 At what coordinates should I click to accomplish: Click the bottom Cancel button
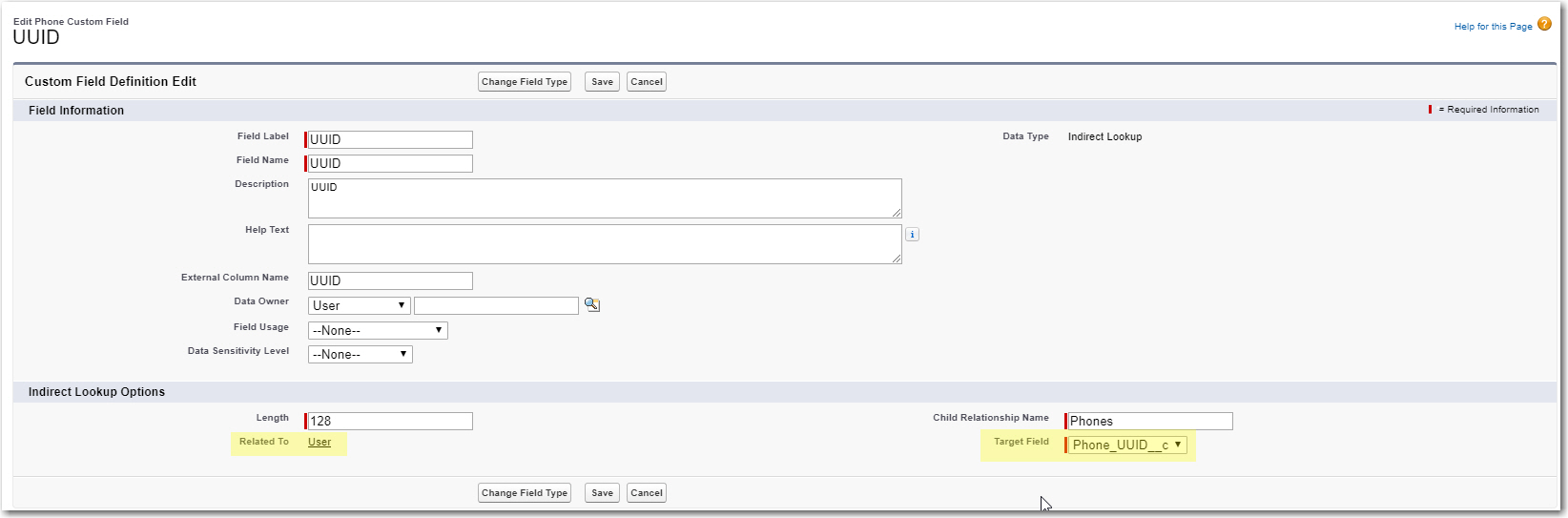pyautogui.click(x=646, y=493)
